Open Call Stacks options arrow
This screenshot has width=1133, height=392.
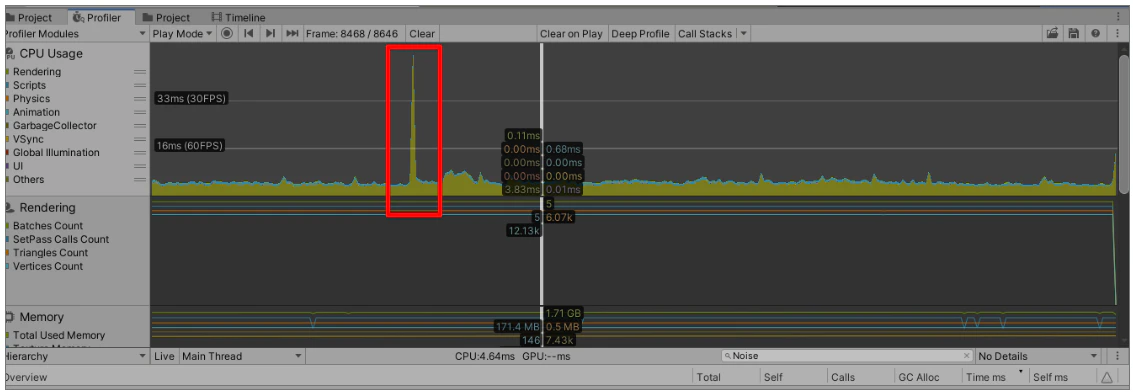tap(744, 33)
